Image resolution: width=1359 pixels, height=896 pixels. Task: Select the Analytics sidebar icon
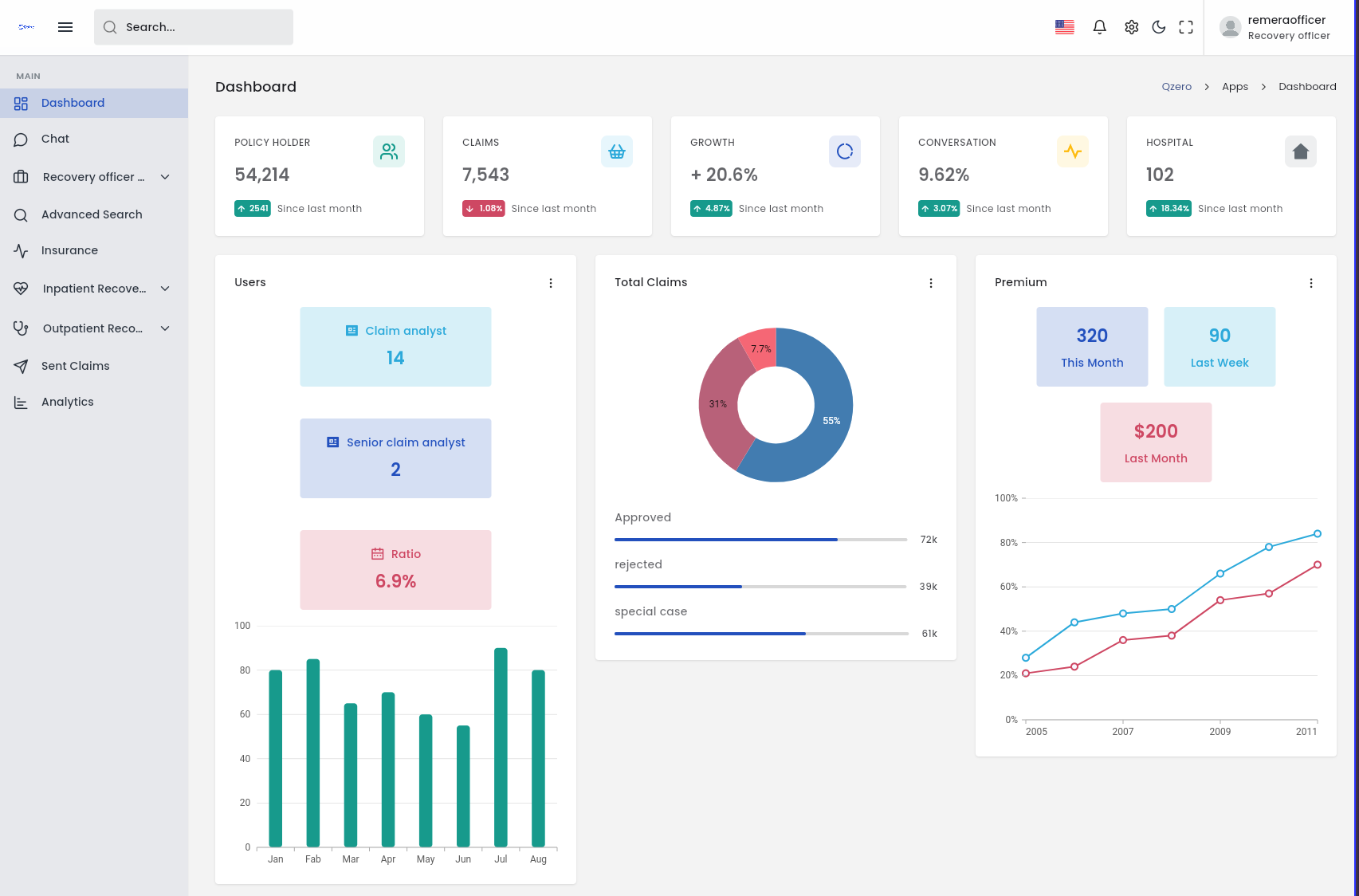pos(21,402)
